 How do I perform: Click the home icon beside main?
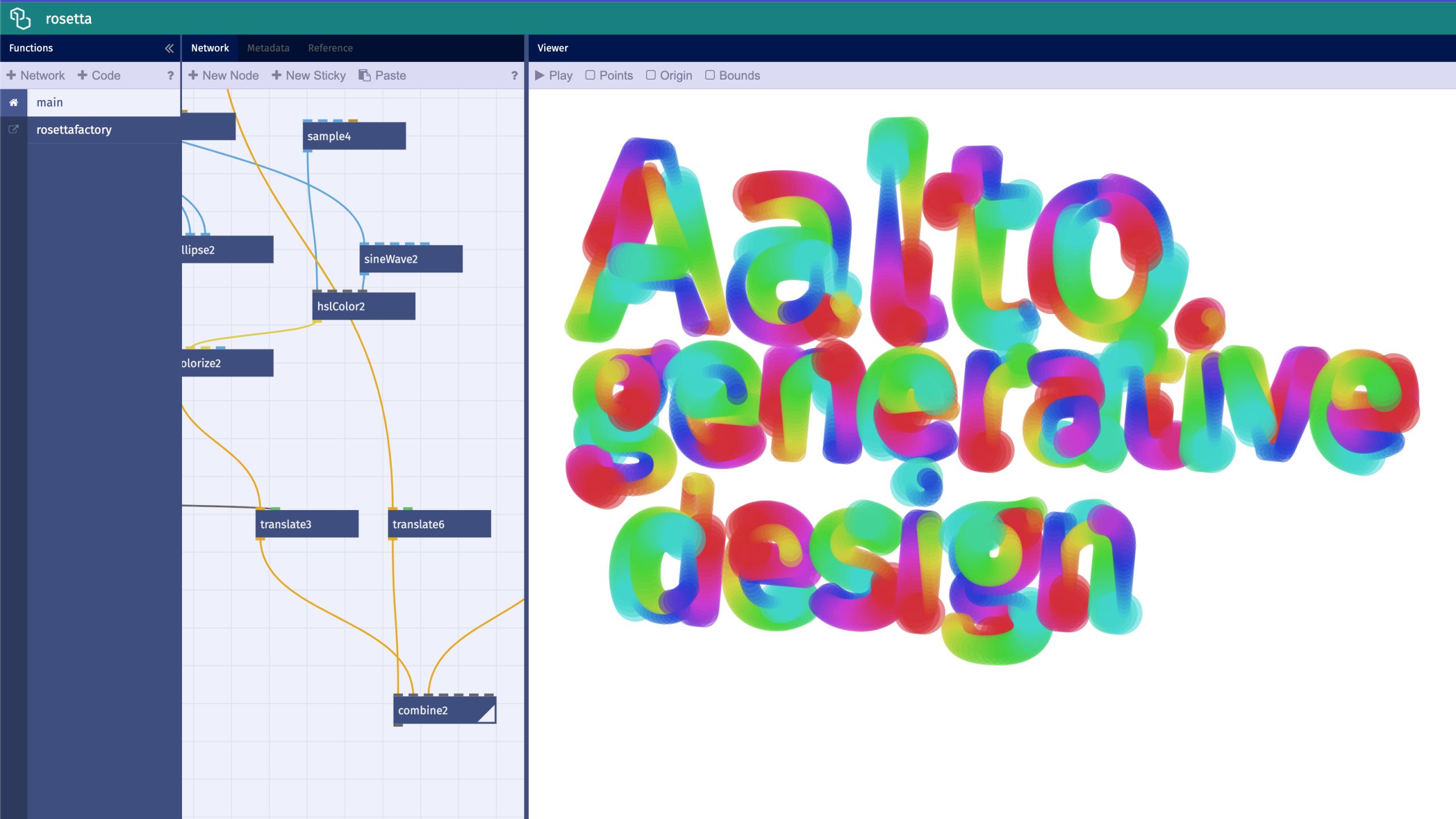click(x=14, y=102)
